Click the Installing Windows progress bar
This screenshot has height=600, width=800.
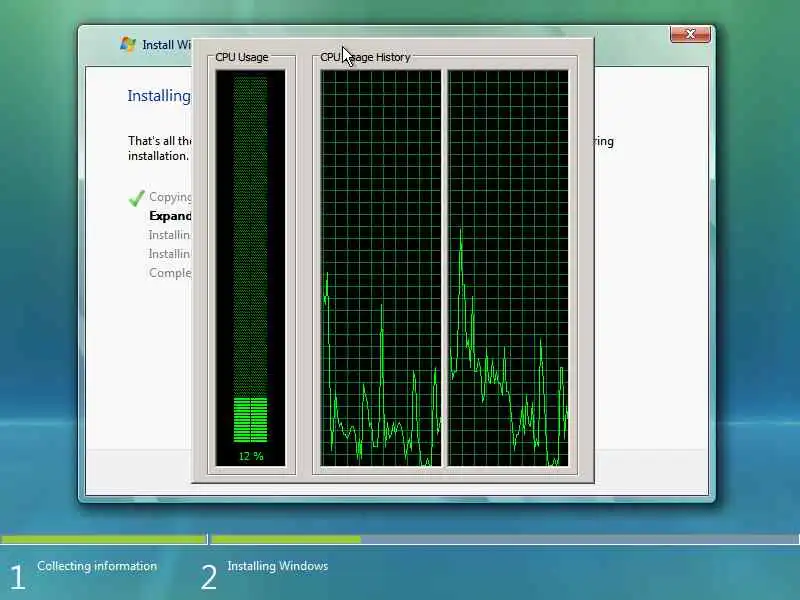[505, 539]
